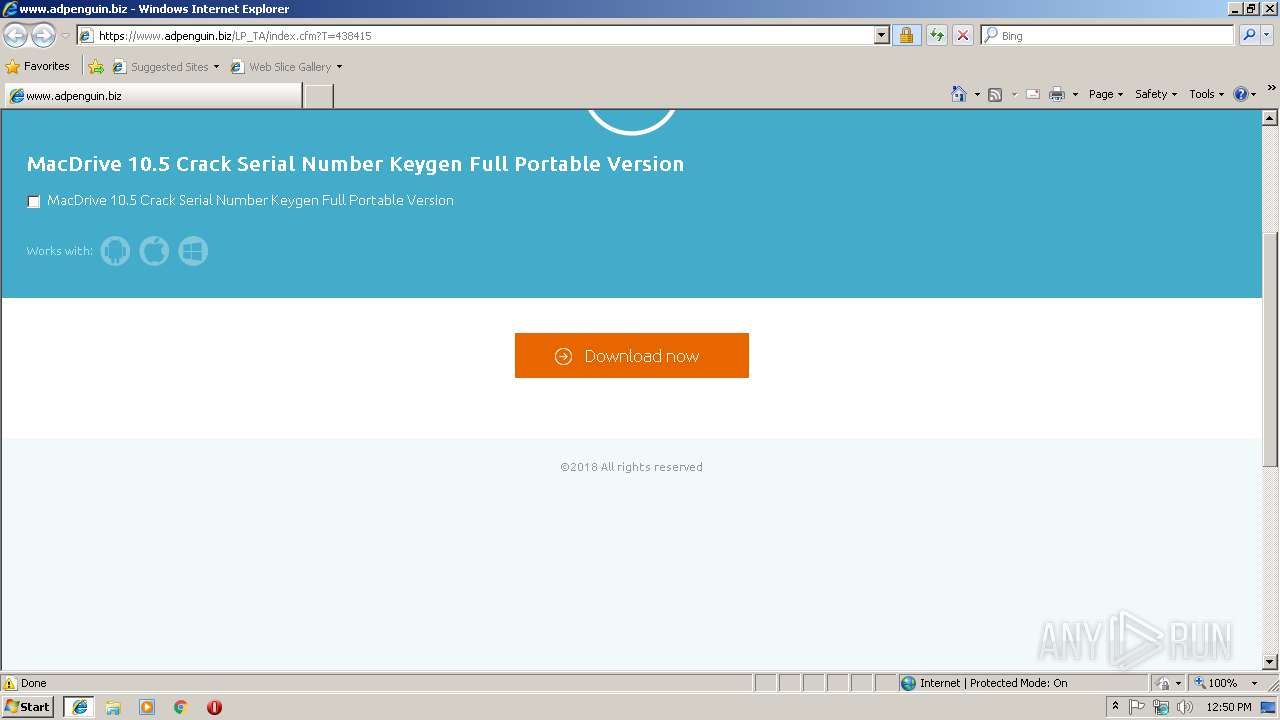Expand the Home button dropdown arrow

[x=977, y=94]
